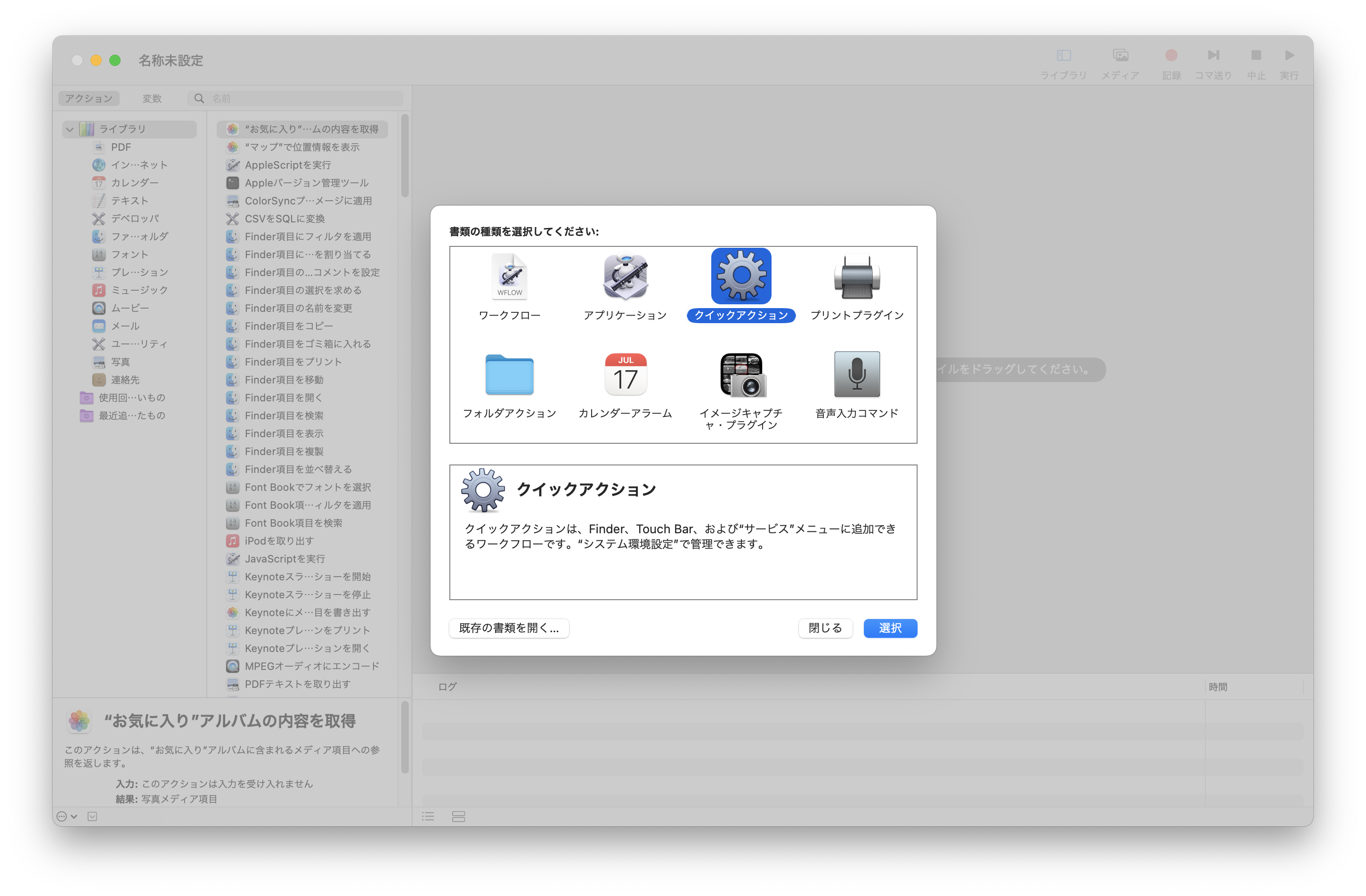Select the プレ…ション category
Viewport: 1366px width, 896px height.
[130, 272]
